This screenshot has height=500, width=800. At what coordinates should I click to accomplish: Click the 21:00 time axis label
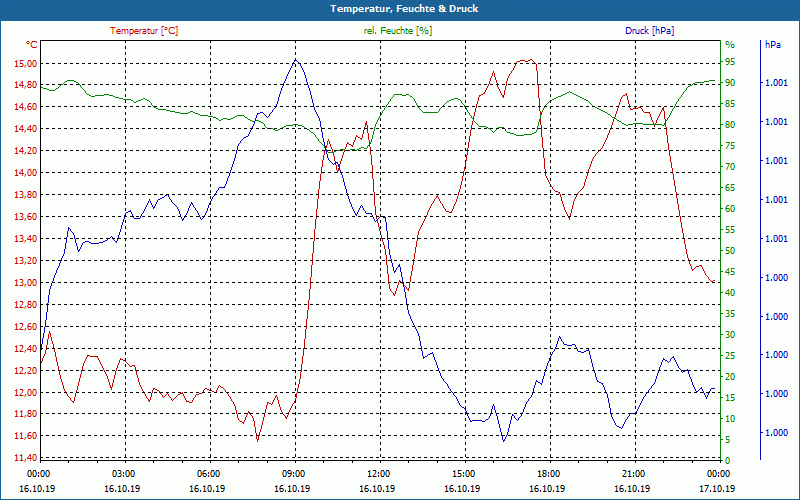click(x=633, y=473)
